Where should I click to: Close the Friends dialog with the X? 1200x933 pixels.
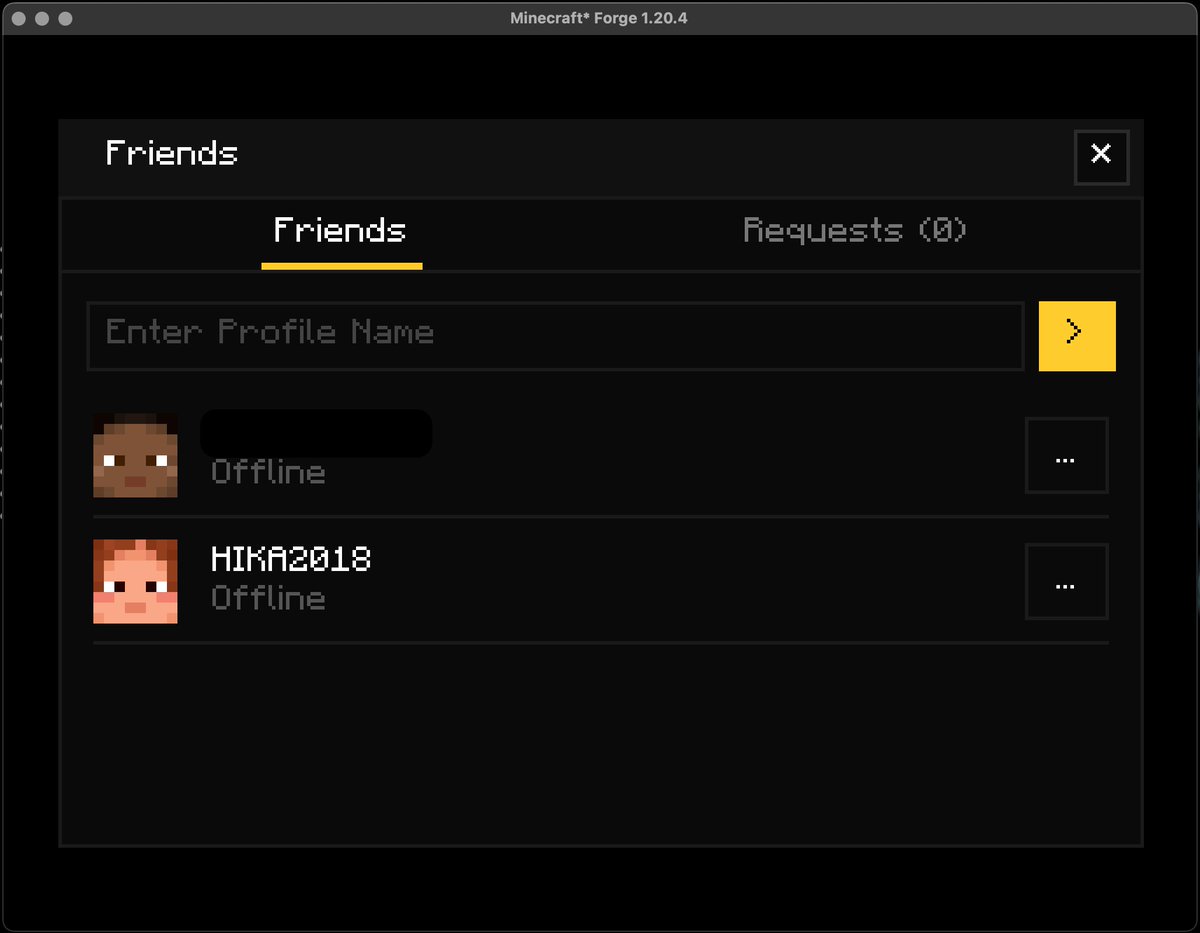click(x=1101, y=157)
